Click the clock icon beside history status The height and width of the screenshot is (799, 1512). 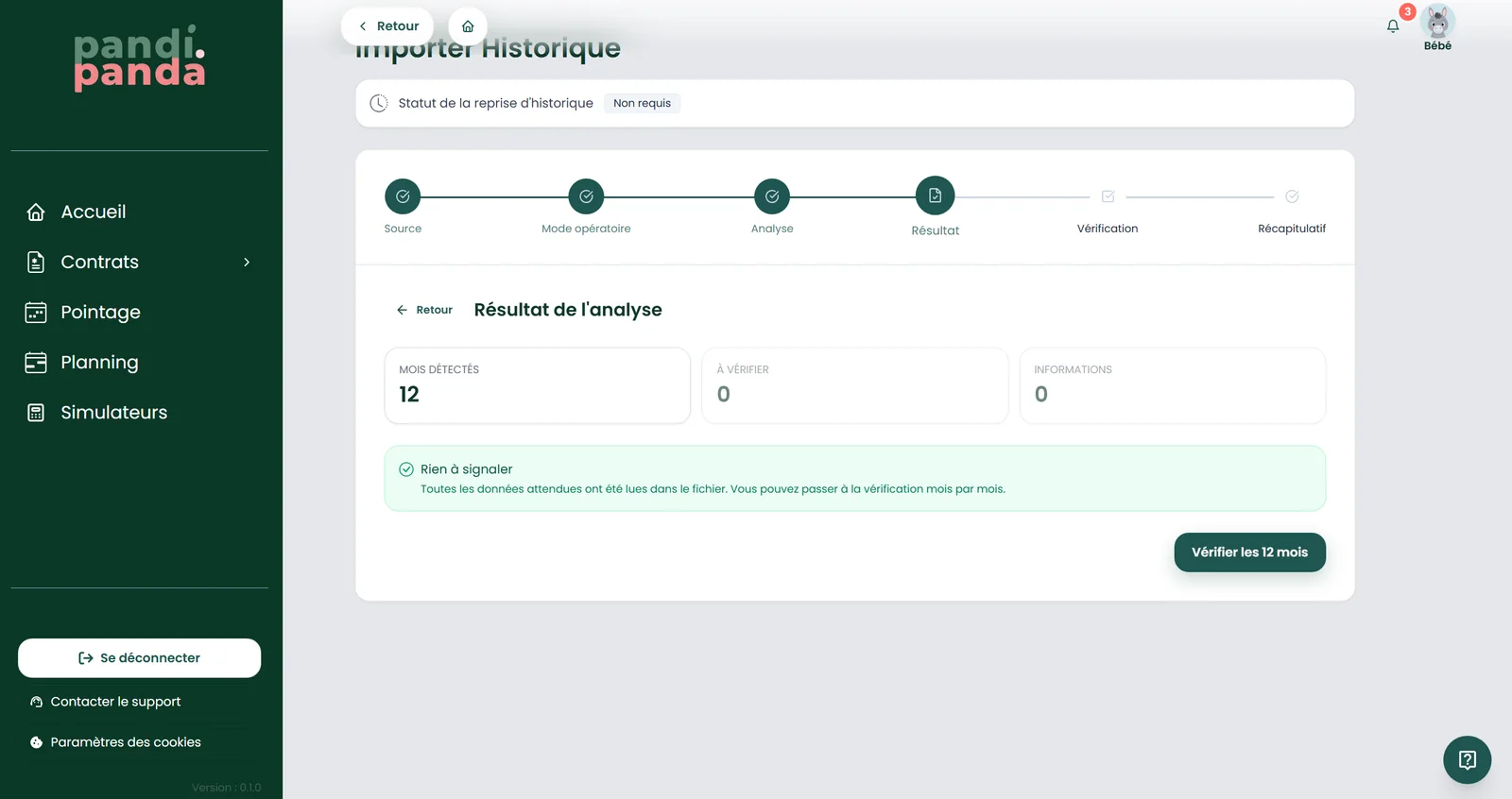coord(379,103)
